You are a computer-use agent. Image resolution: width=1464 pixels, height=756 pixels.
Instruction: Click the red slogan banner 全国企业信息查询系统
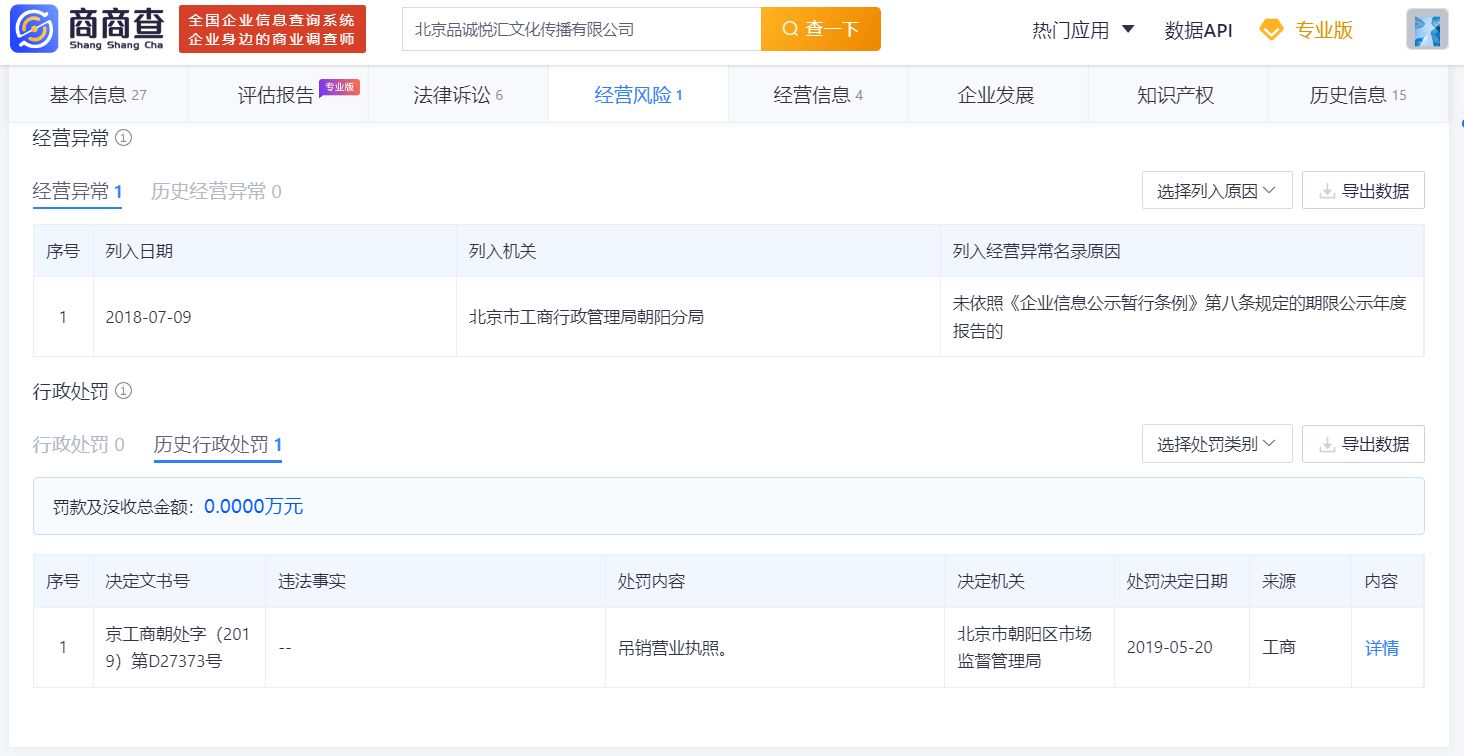[271, 30]
